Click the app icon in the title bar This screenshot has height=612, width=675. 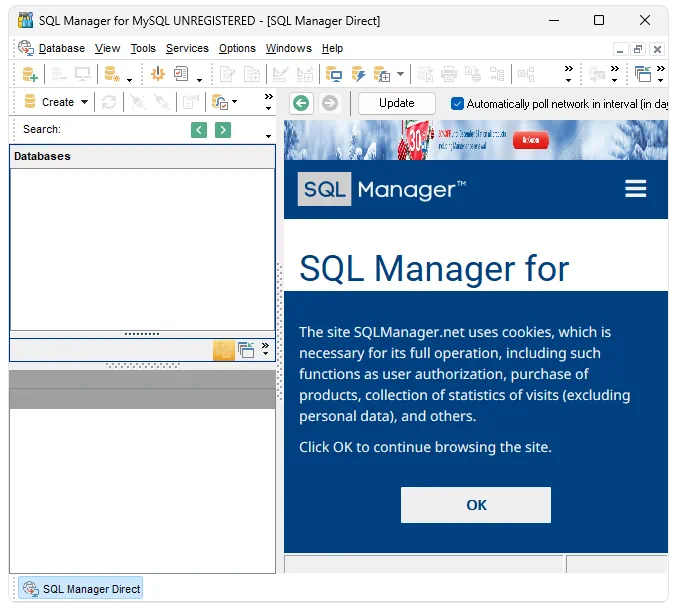coord(25,20)
